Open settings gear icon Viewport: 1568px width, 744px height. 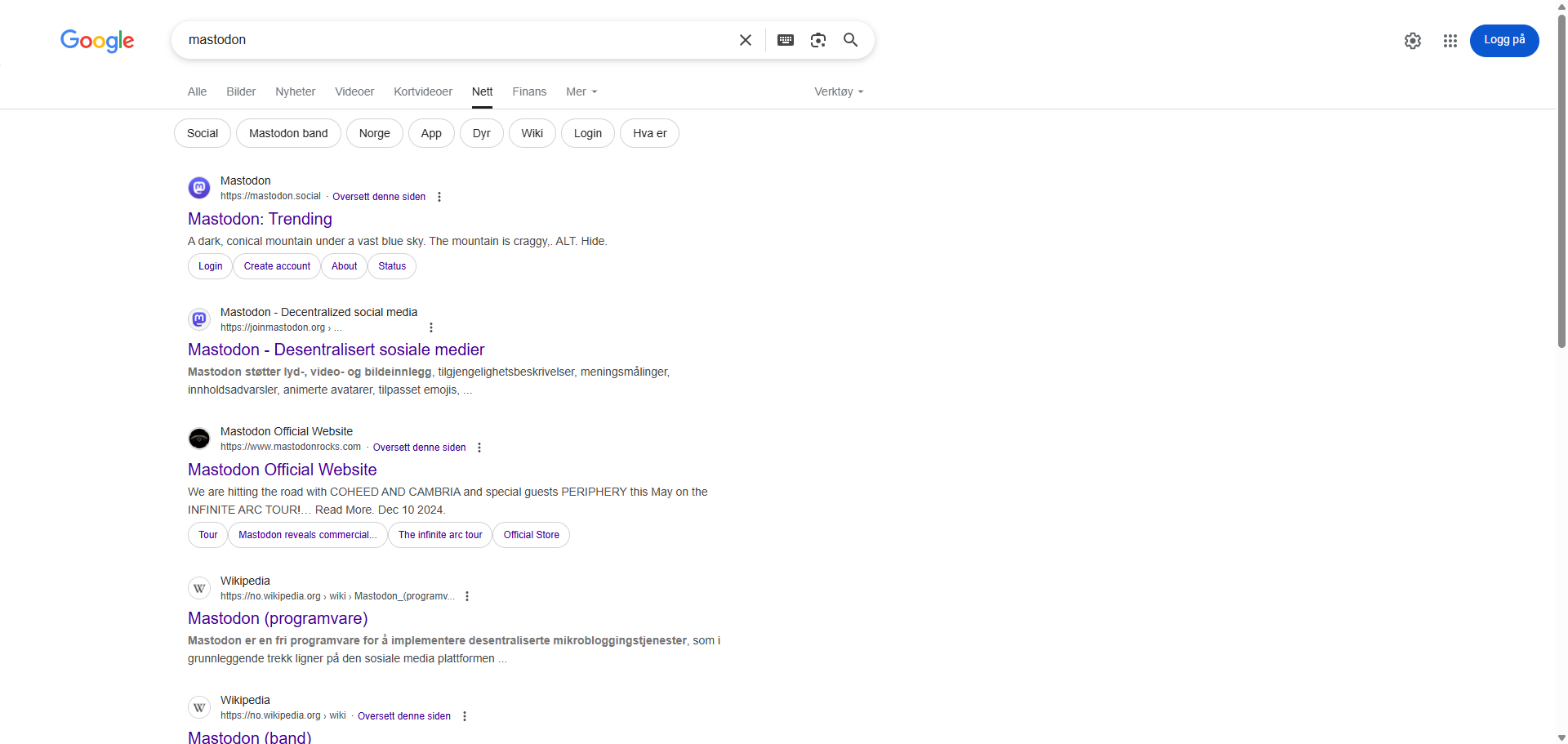click(x=1413, y=41)
